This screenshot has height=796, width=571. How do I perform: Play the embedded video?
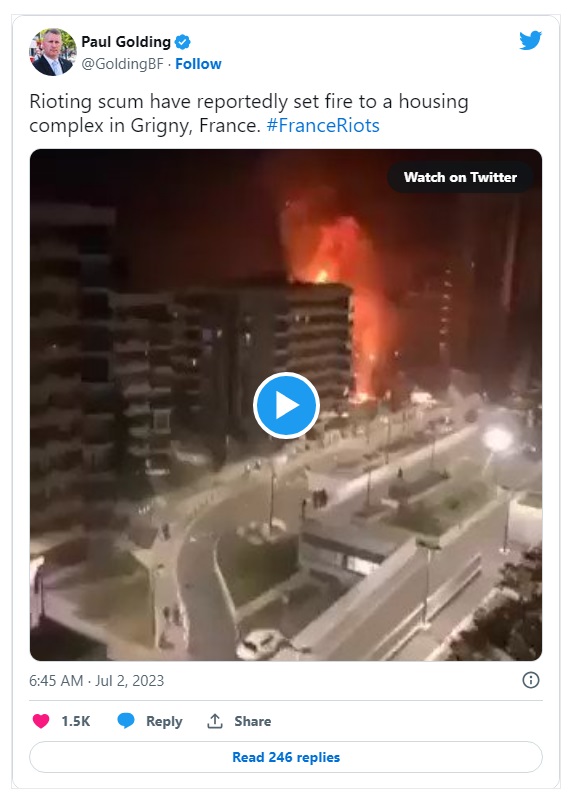pos(286,405)
